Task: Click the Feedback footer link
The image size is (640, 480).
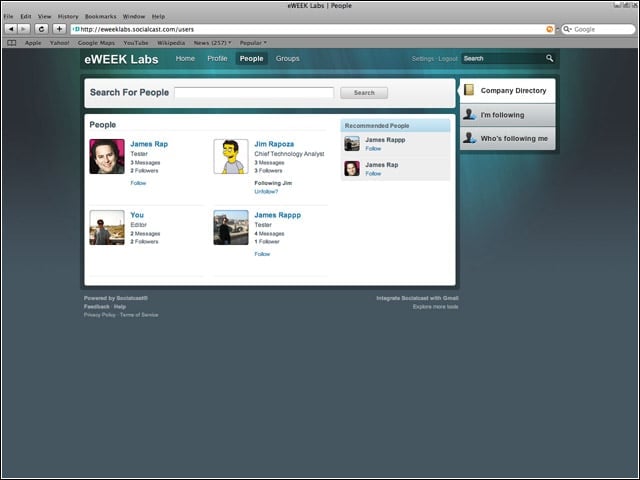Action: 97,307
